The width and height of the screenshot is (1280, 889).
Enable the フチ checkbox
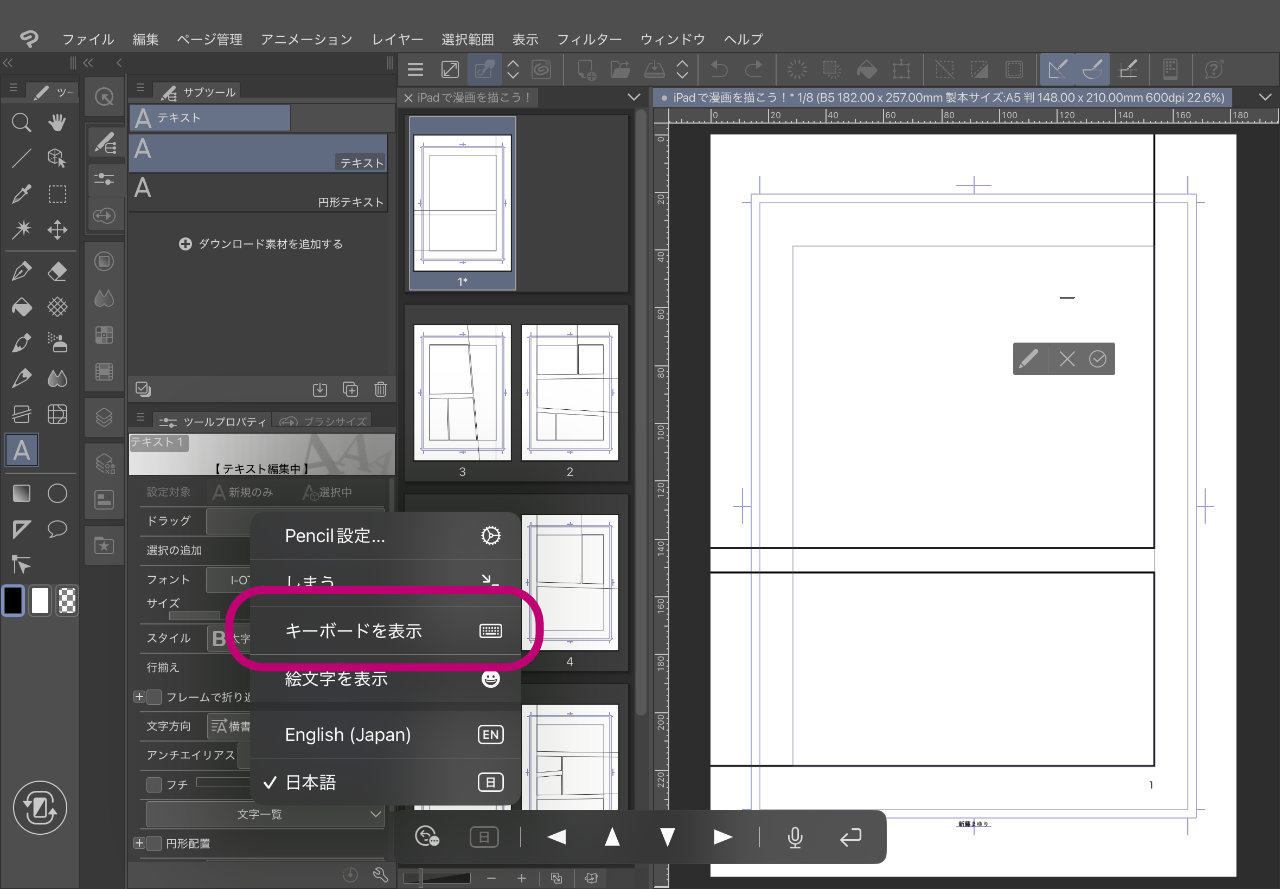tap(155, 785)
